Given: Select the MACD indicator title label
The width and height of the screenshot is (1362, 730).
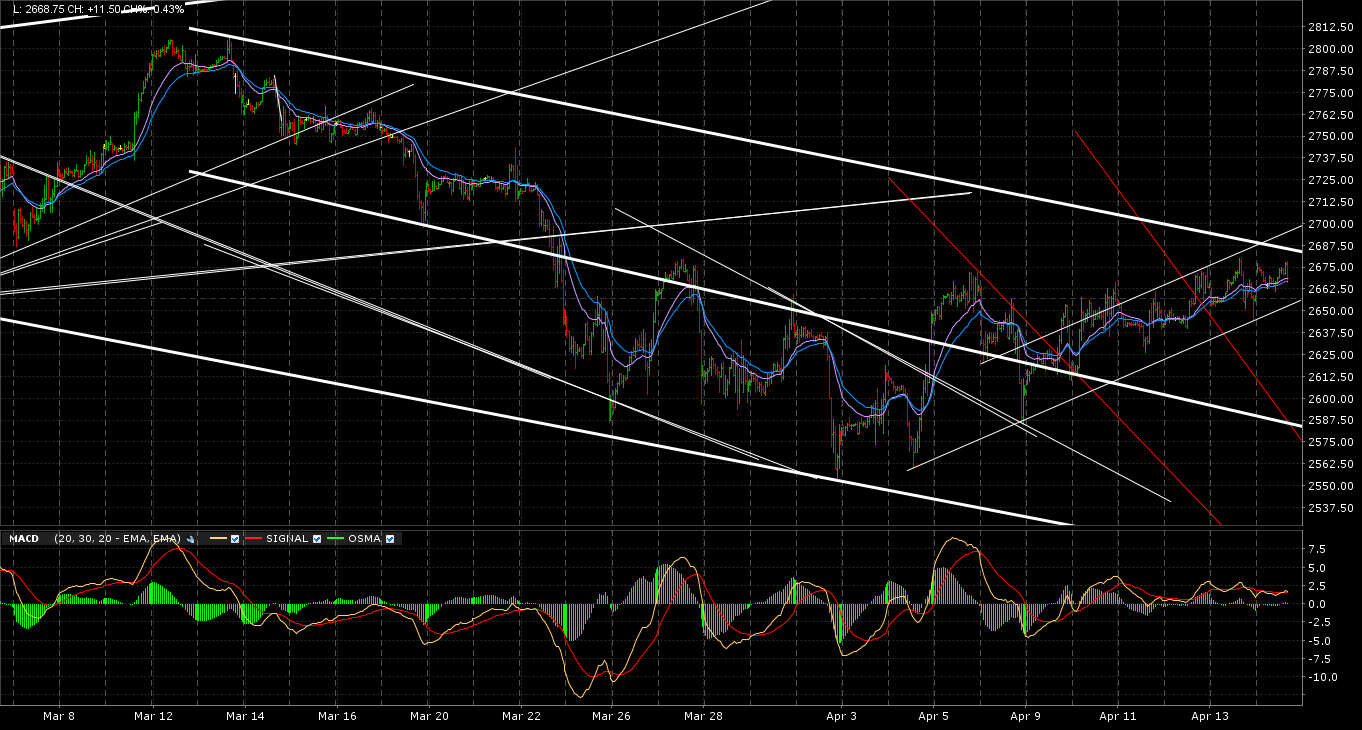Looking at the screenshot, I should [x=24, y=539].
